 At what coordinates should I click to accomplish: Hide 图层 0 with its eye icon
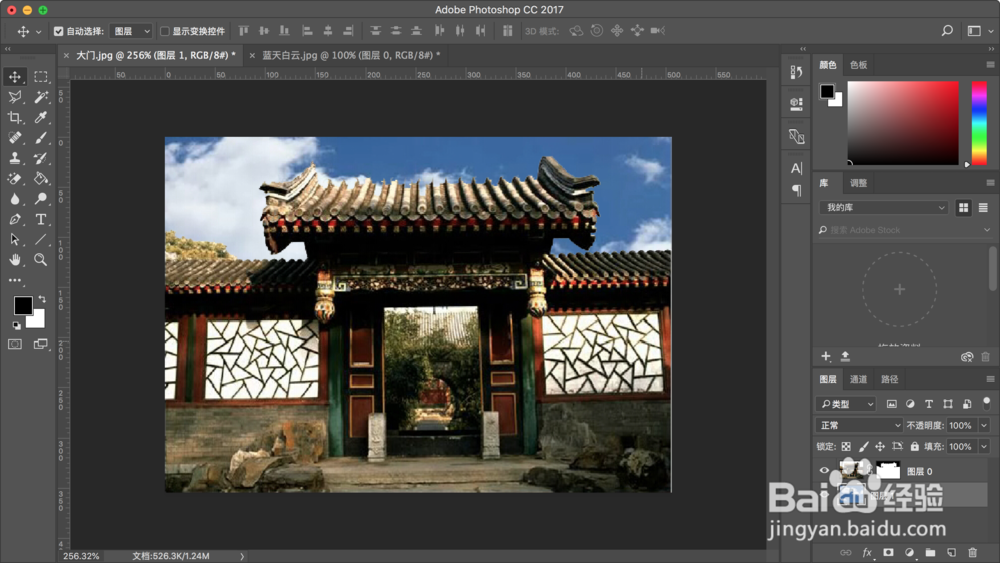(x=824, y=471)
